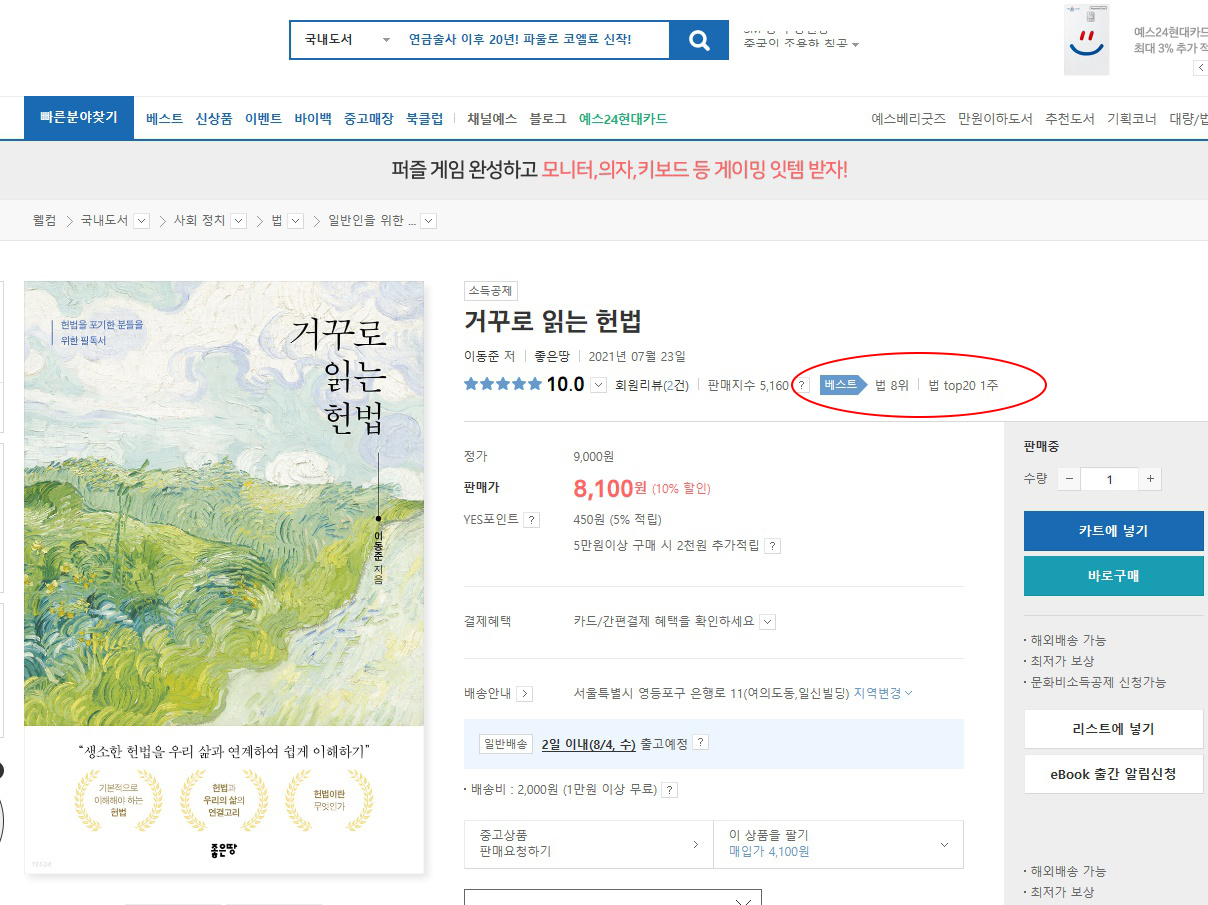
Task: Expand the 사회 정치 breadcrumb dropdown
Action: (x=238, y=221)
